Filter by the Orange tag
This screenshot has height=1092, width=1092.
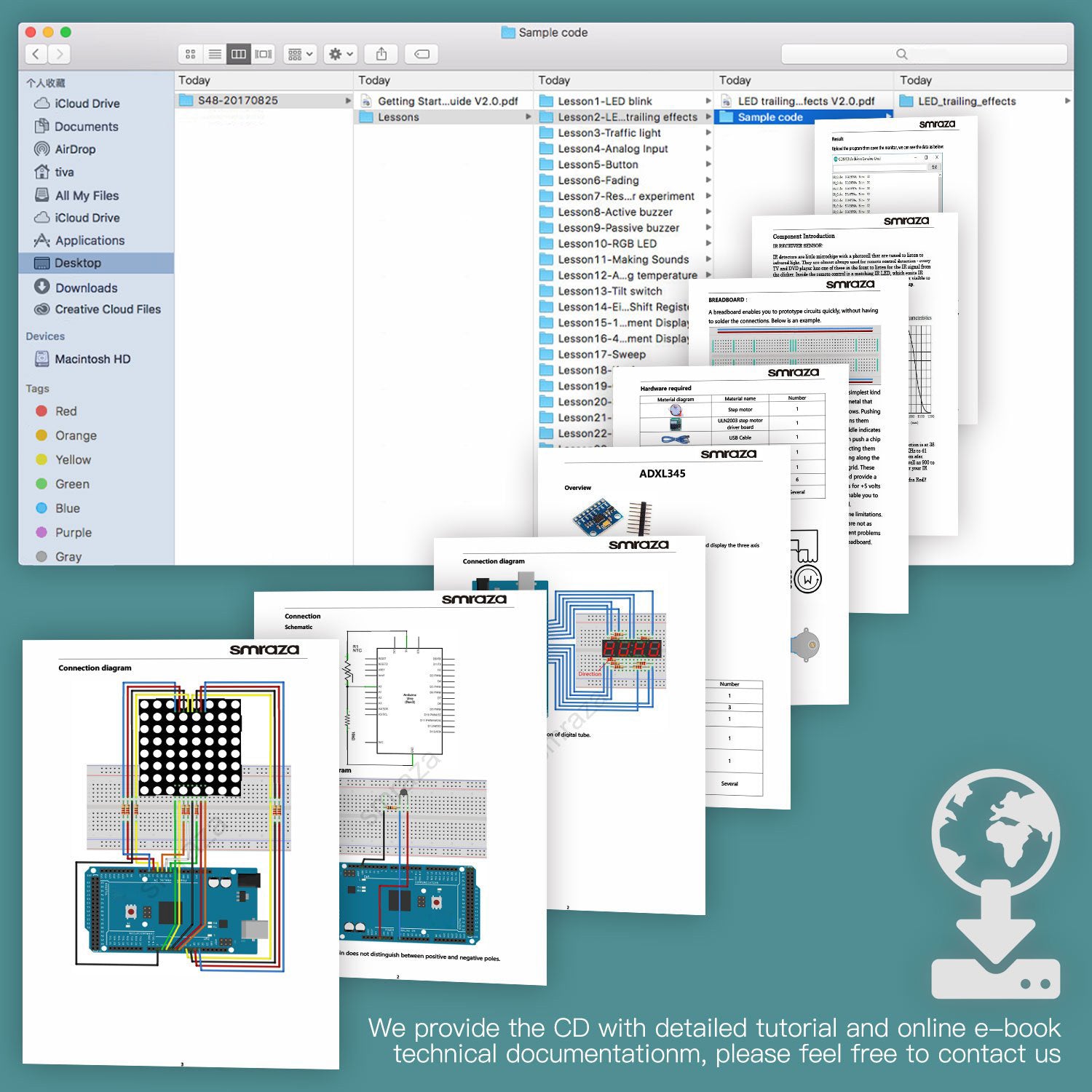66,435
